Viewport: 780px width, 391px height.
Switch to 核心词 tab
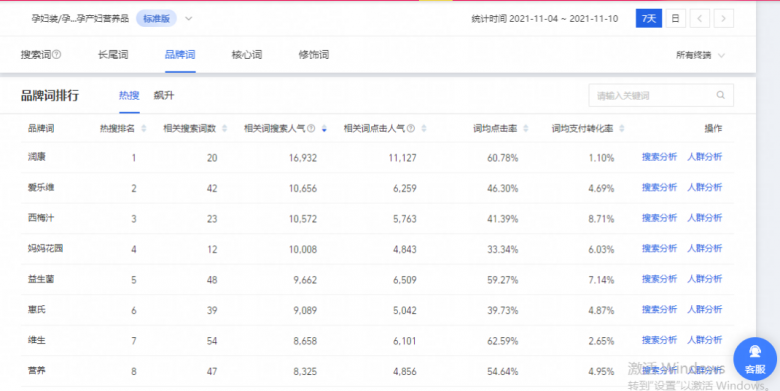click(247, 55)
